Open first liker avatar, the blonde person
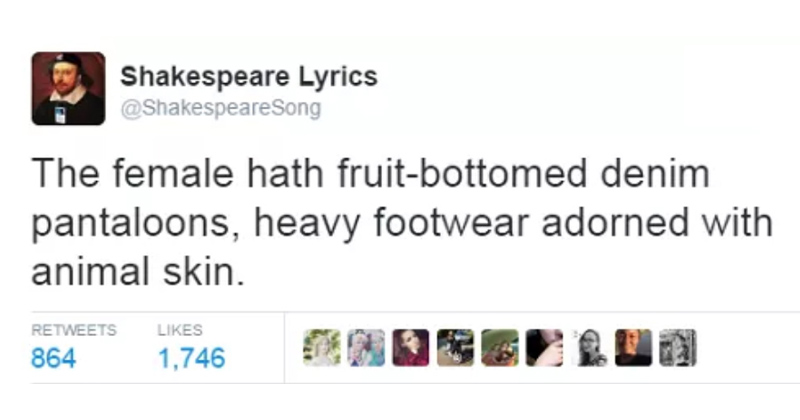800x420 pixels. (322, 347)
